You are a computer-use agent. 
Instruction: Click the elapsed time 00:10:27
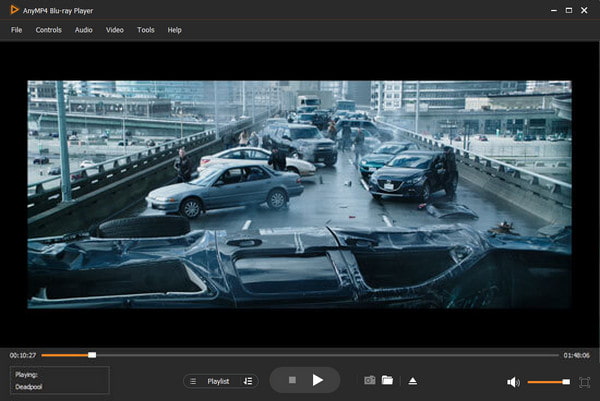[23, 355]
